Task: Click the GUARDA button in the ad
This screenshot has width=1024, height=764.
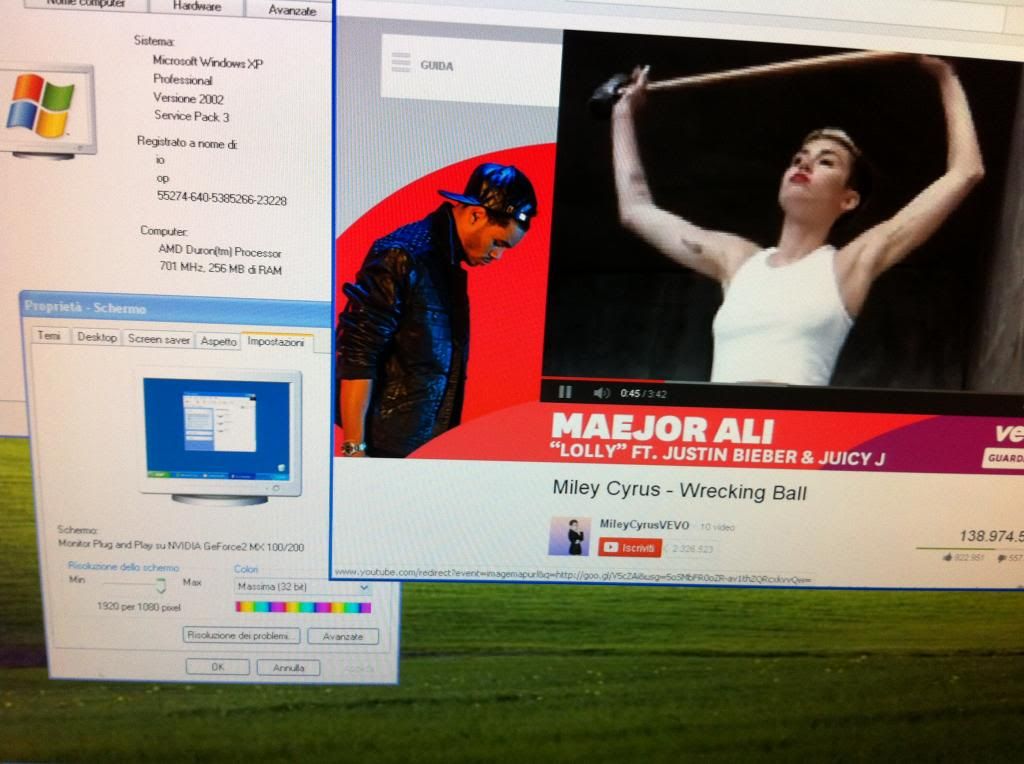Action: (1004, 458)
